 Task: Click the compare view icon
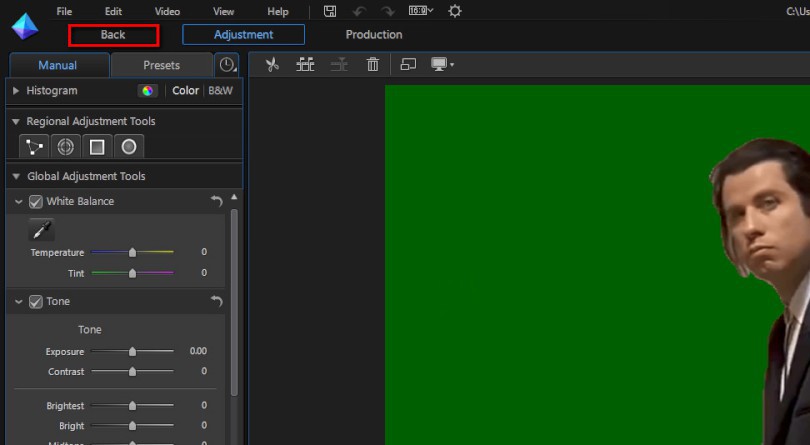coord(408,65)
